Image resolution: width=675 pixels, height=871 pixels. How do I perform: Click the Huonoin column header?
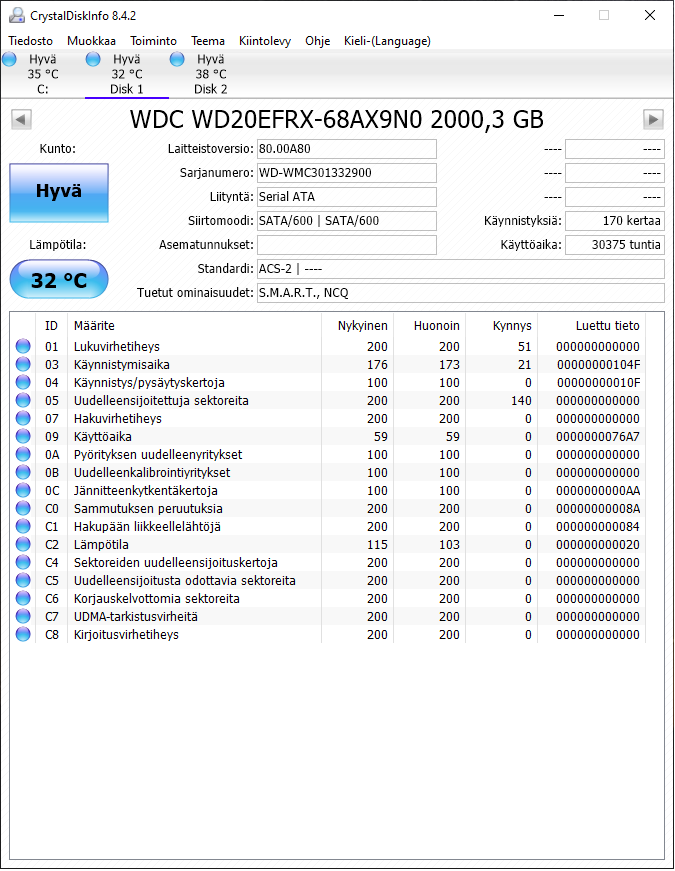429,326
